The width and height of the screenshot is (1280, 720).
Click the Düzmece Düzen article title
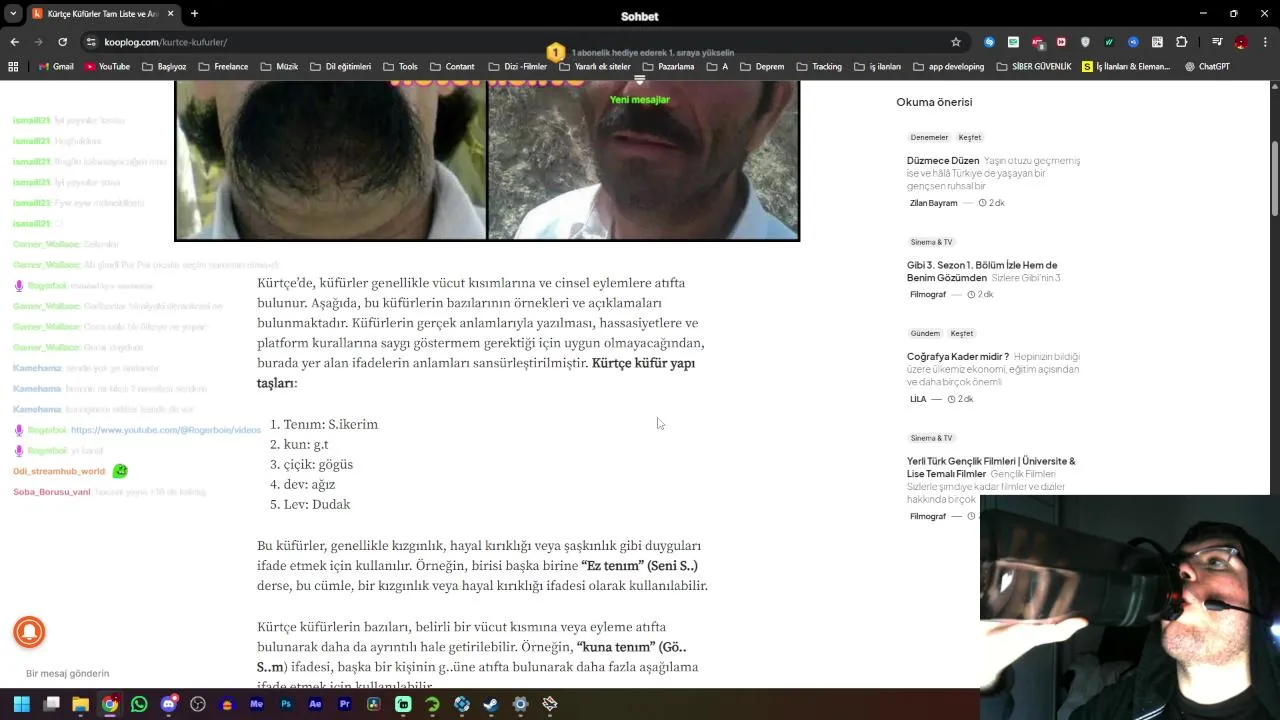tap(943, 160)
